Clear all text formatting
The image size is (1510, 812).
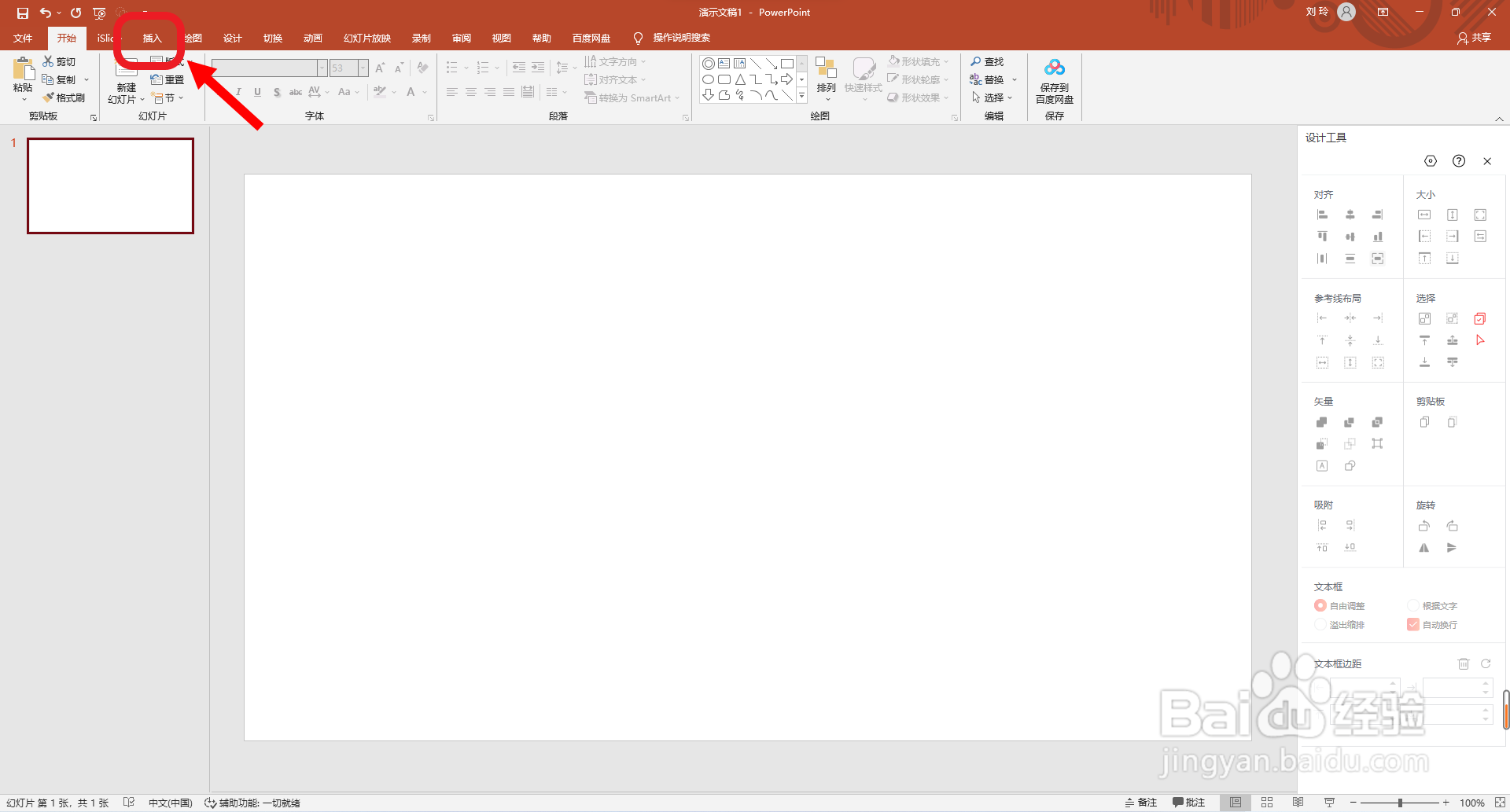(x=423, y=68)
